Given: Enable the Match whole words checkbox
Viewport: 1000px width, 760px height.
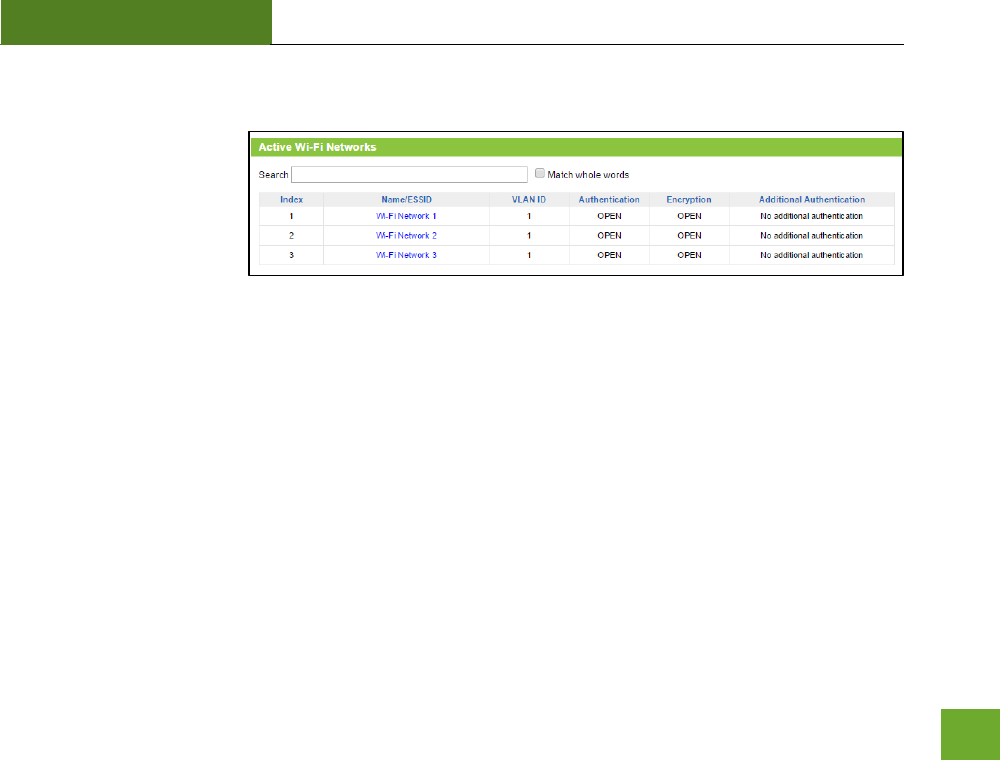Looking at the screenshot, I should (x=540, y=173).
